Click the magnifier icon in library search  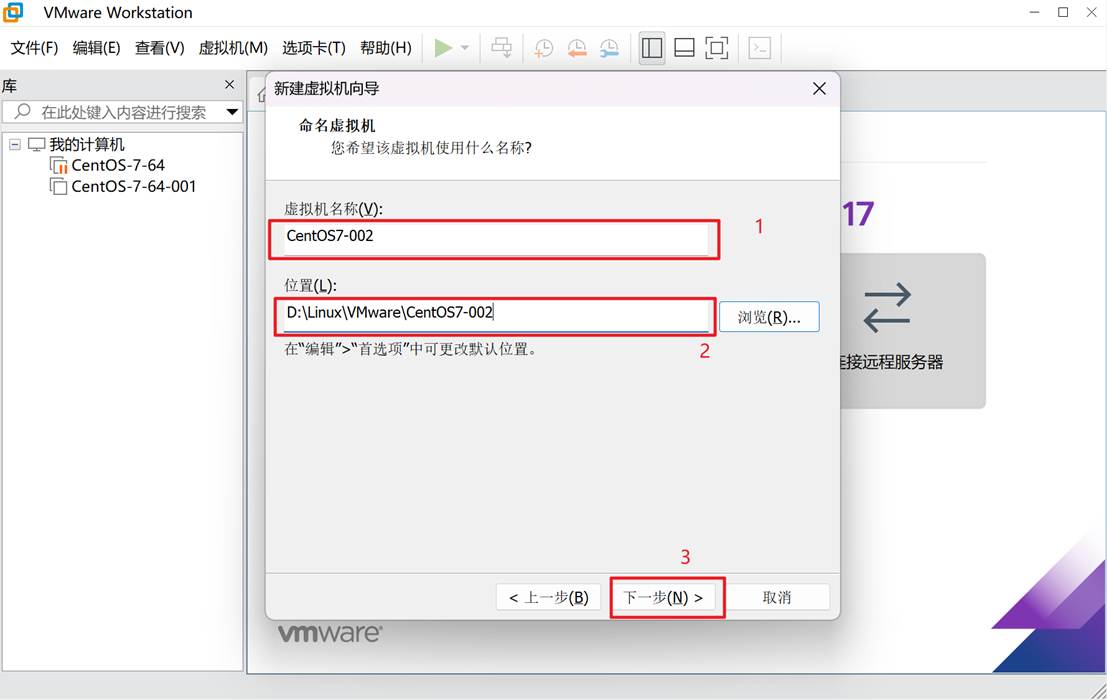tap(23, 111)
